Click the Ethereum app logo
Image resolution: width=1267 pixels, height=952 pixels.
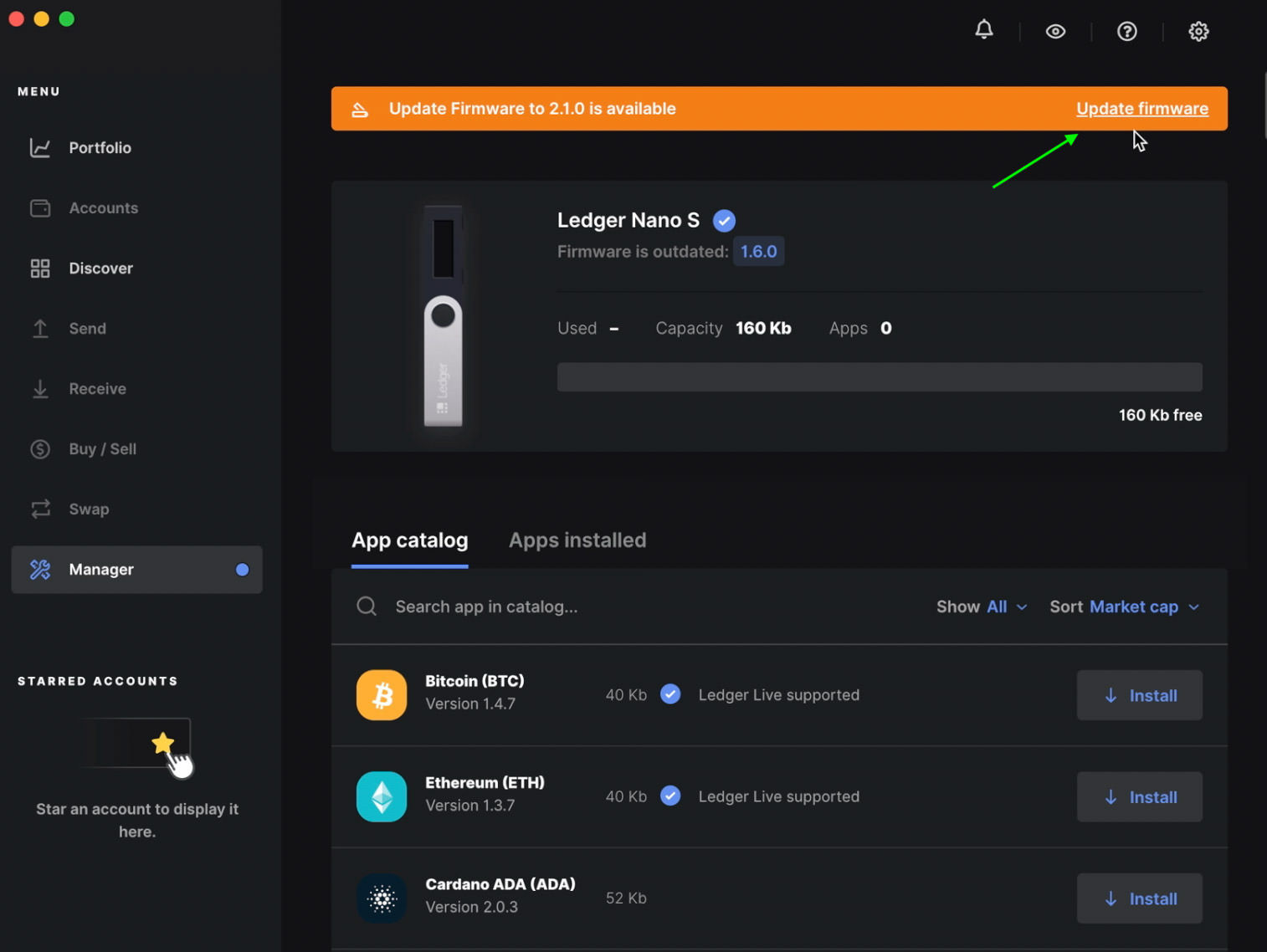(x=382, y=796)
